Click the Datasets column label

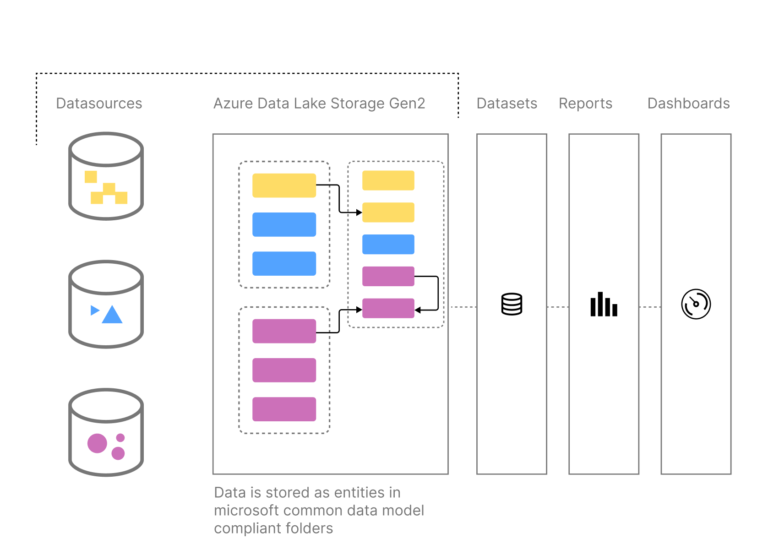(506, 103)
